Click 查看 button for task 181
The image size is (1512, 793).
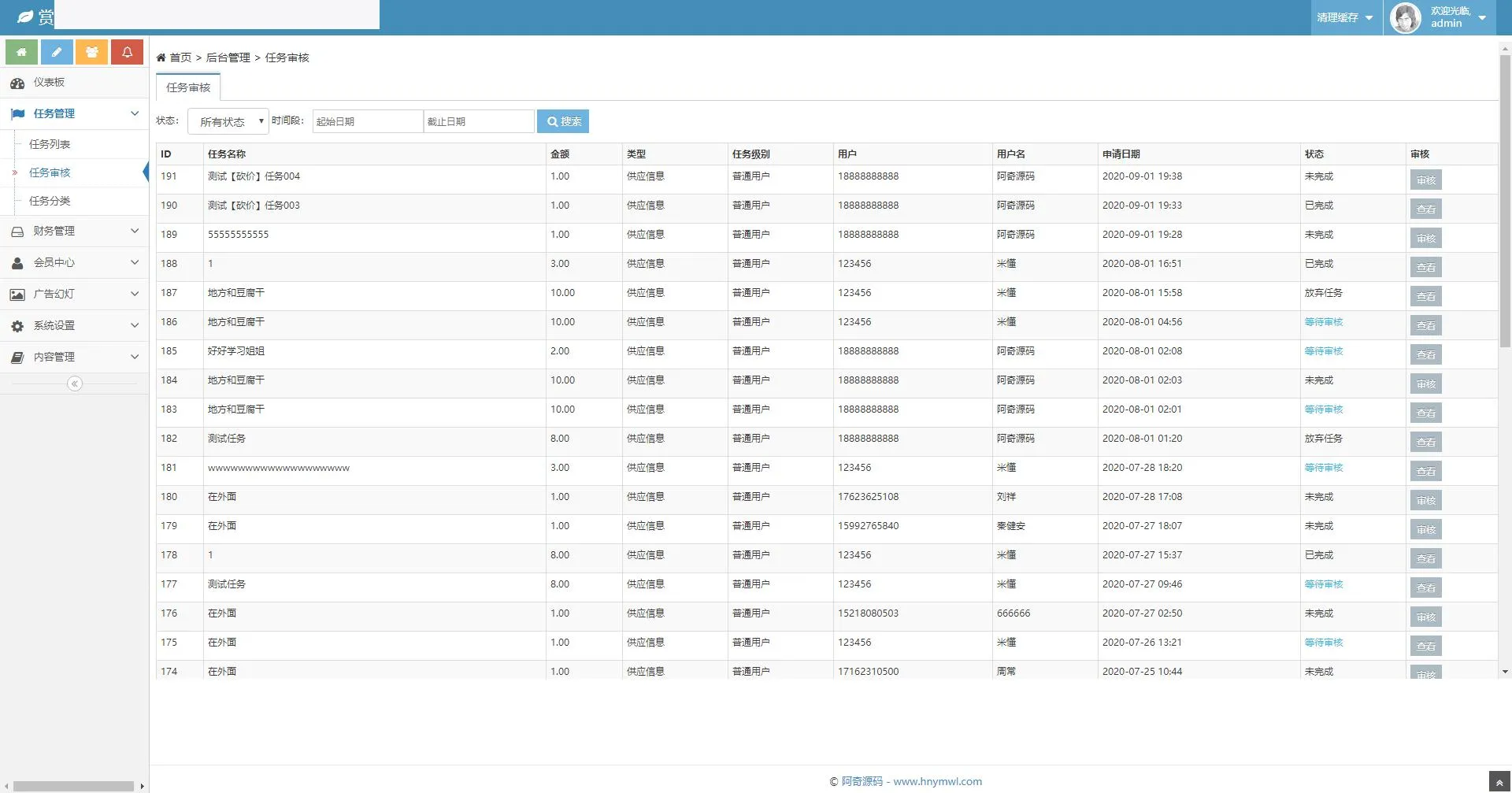[1426, 471]
